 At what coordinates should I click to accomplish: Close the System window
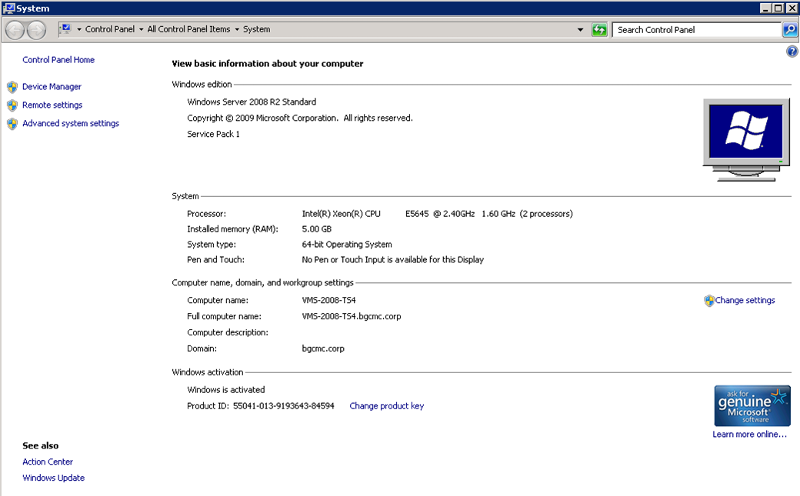point(791,8)
